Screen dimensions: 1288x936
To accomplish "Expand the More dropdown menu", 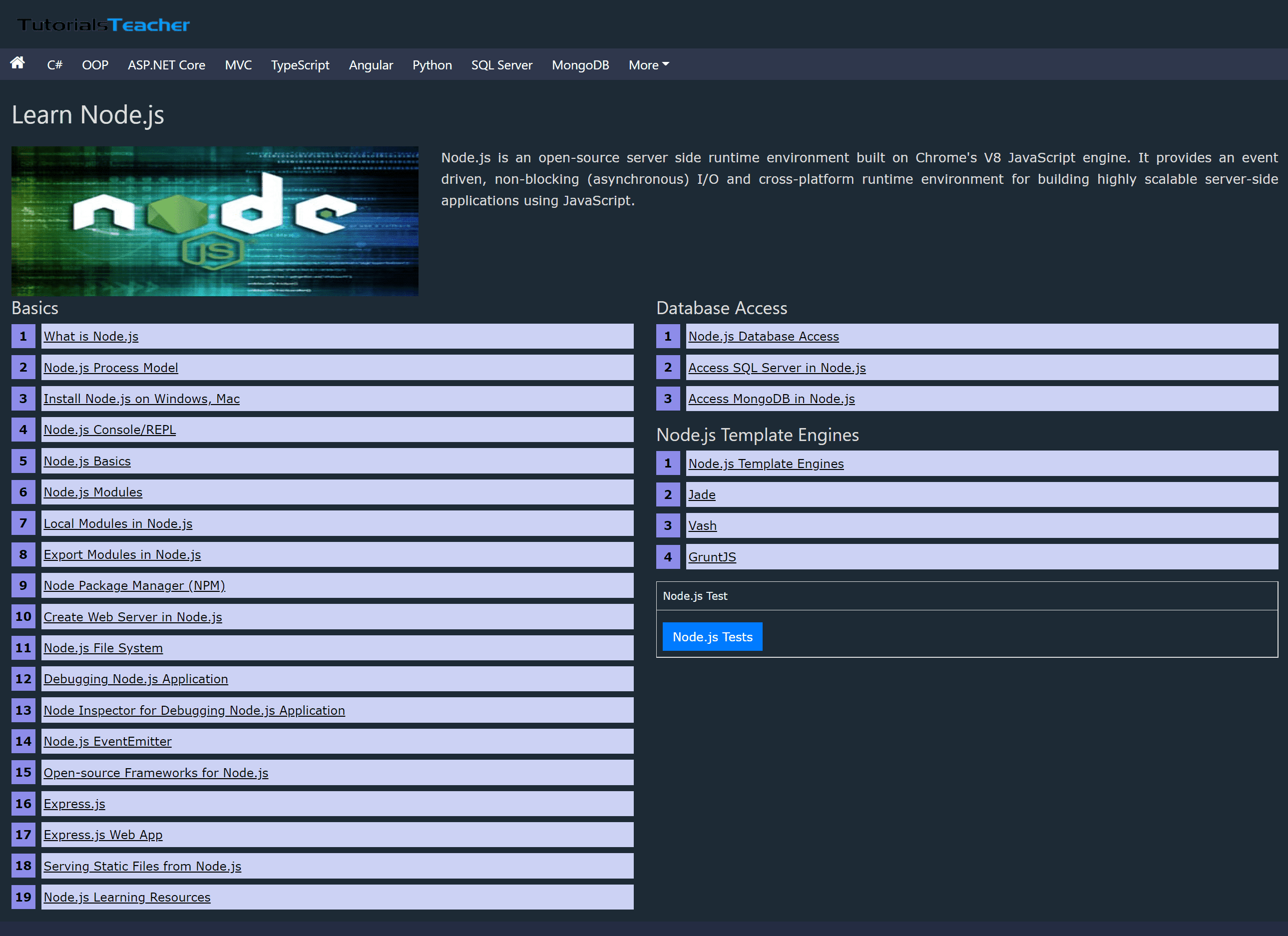I will tap(648, 65).
